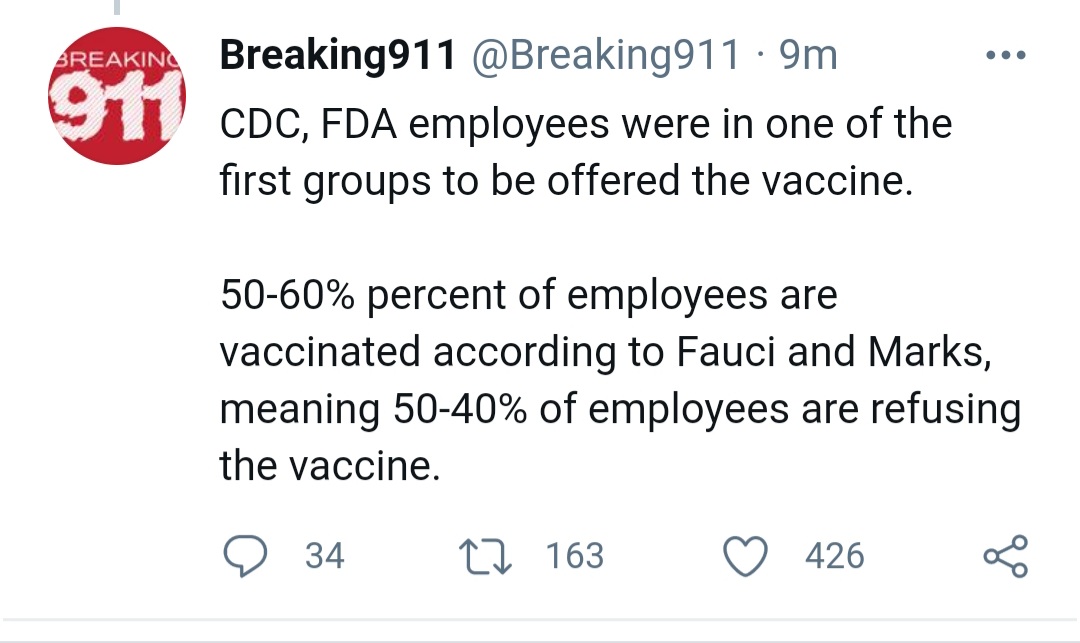Click the tweet's first paragraph about CDC, FDA
The height and width of the screenshot is (643, 1080).
pyautogui.click(x=586, y=152)
